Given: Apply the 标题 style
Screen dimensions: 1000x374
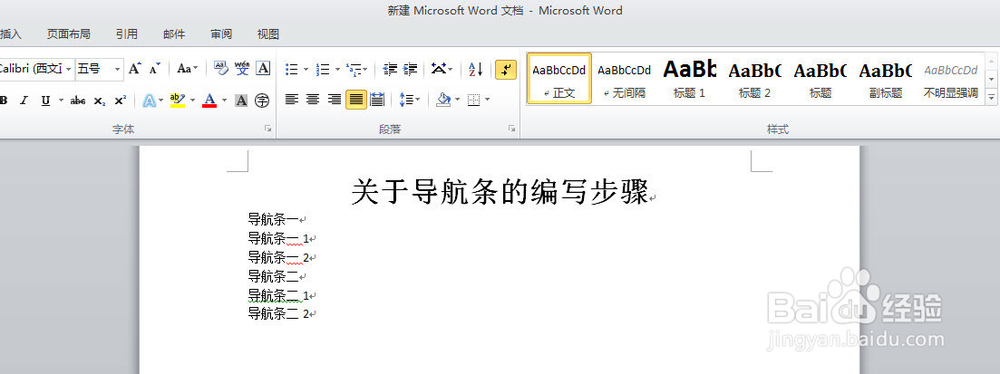Looking at the screenshot, I should (820, 79).
